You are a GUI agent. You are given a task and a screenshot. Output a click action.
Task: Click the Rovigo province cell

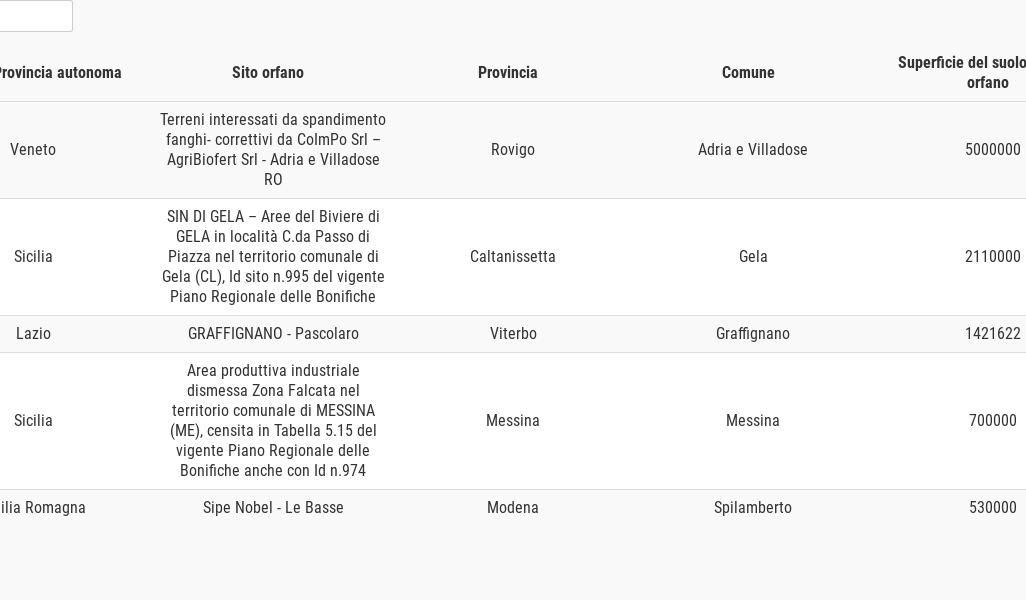513,150
